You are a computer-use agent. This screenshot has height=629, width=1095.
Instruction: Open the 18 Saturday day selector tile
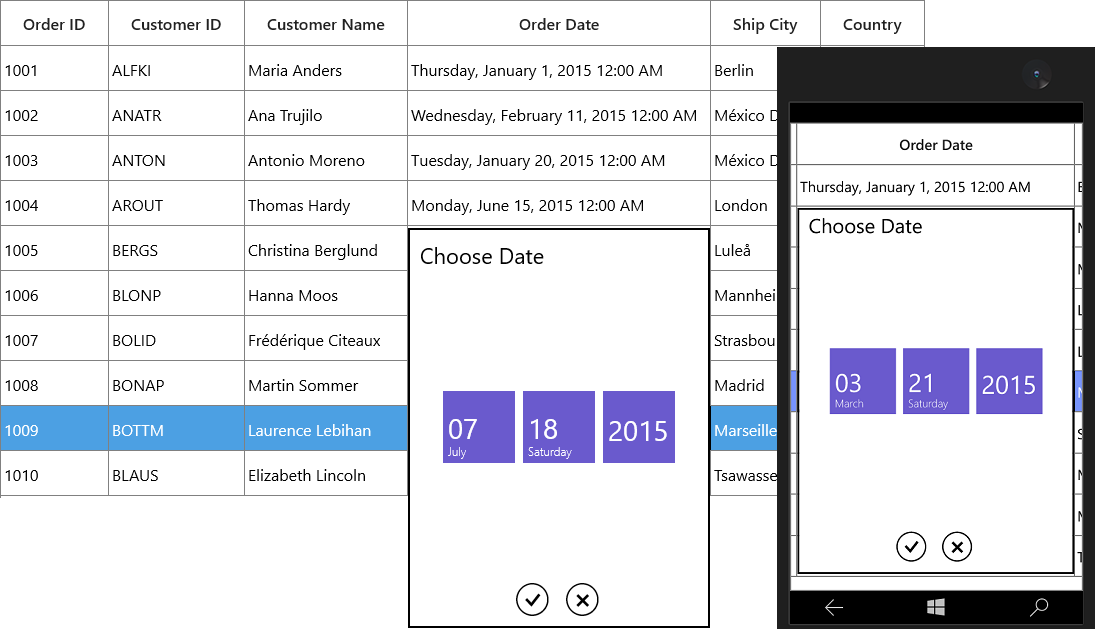[559, 427]
